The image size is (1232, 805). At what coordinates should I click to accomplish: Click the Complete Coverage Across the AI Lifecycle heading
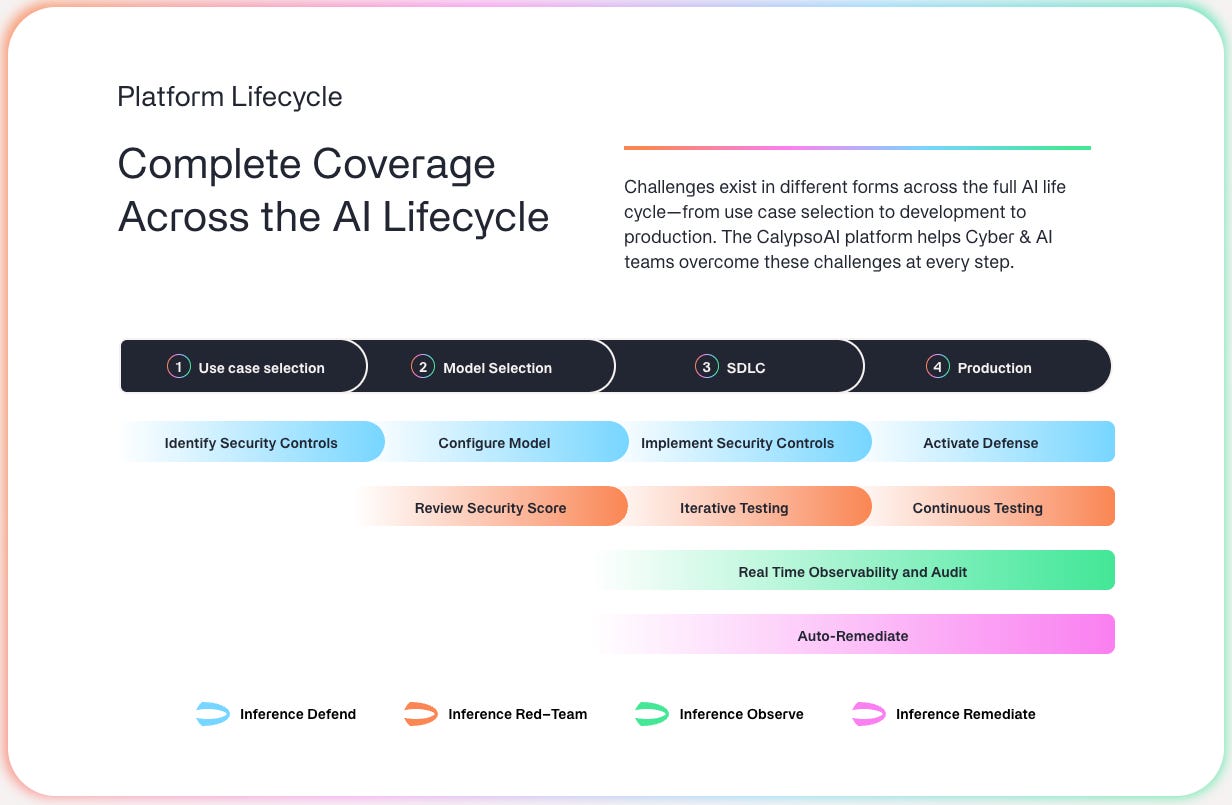[333, 190]
